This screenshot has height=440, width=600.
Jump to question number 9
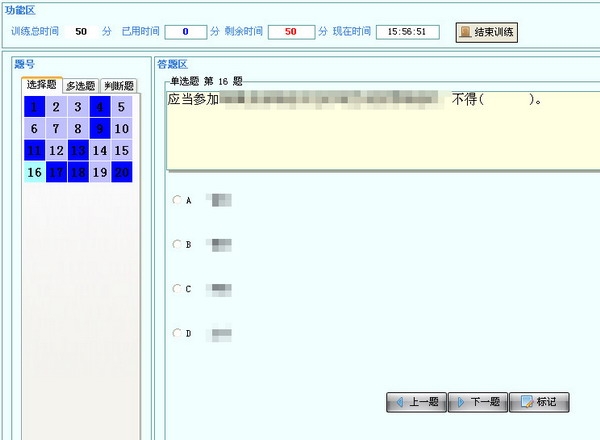click(100, 128)
